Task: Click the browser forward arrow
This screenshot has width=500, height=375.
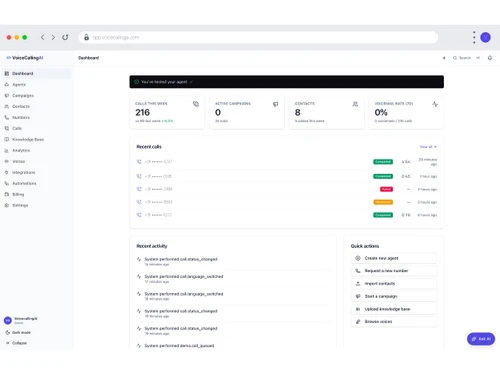Action: 53,37
